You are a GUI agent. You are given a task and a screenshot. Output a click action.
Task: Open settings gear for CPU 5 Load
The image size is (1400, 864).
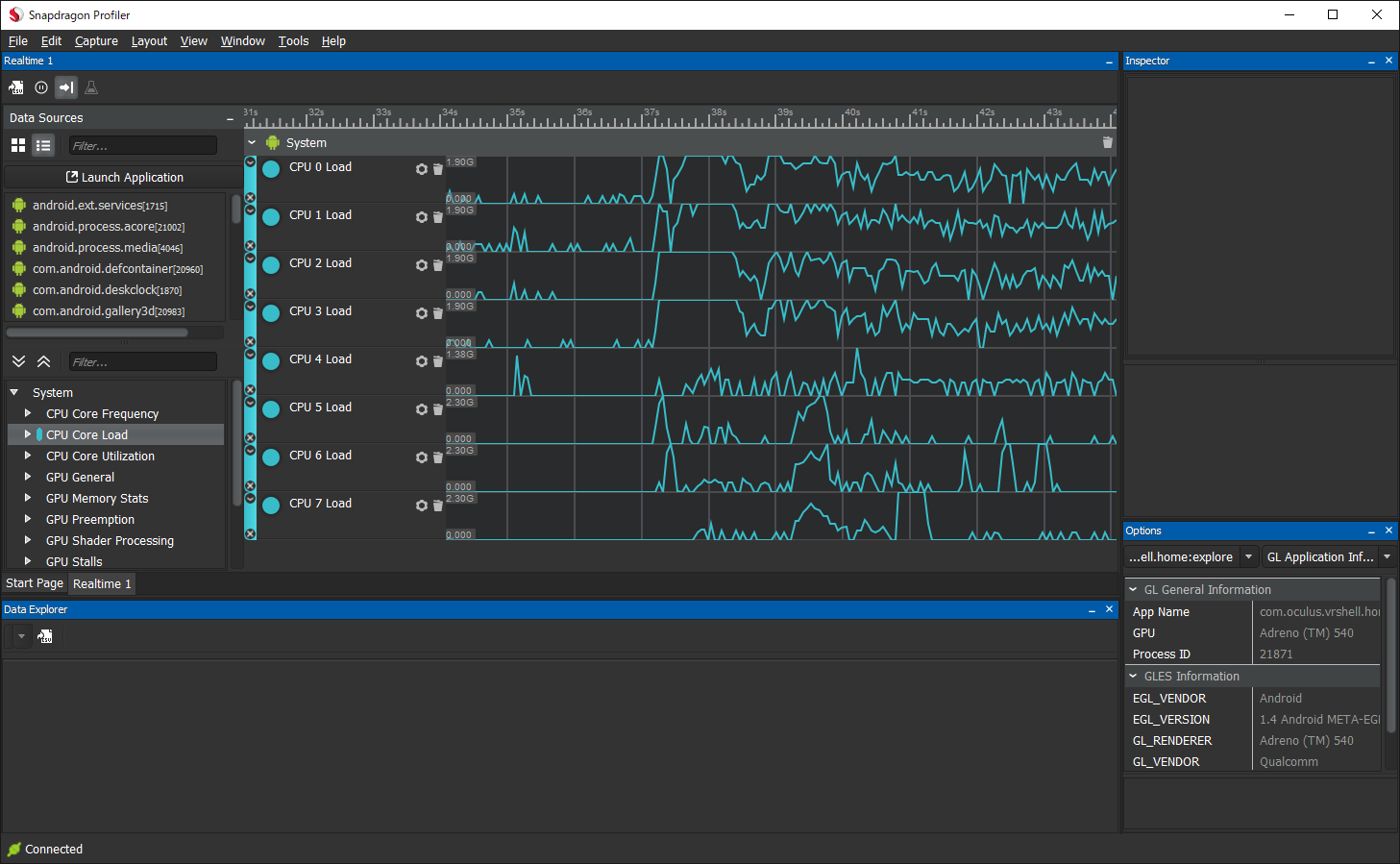pos(421,409)
